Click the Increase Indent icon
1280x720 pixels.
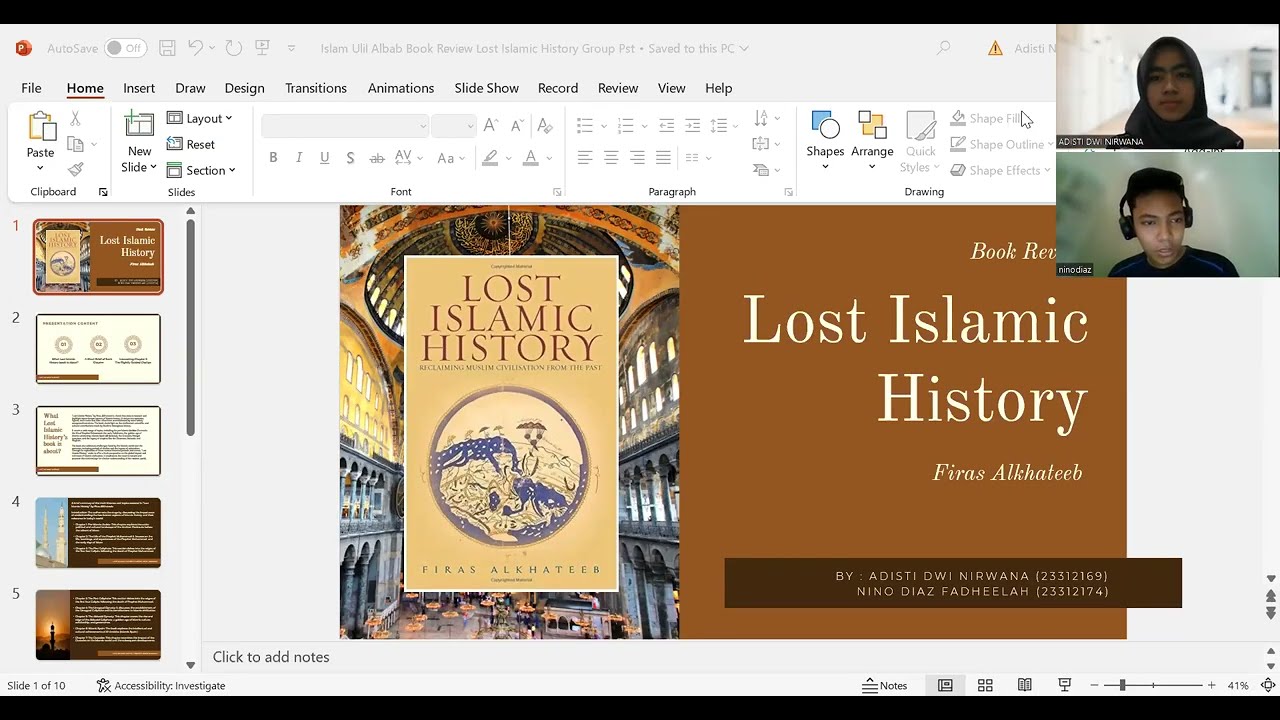coord(692,125)
